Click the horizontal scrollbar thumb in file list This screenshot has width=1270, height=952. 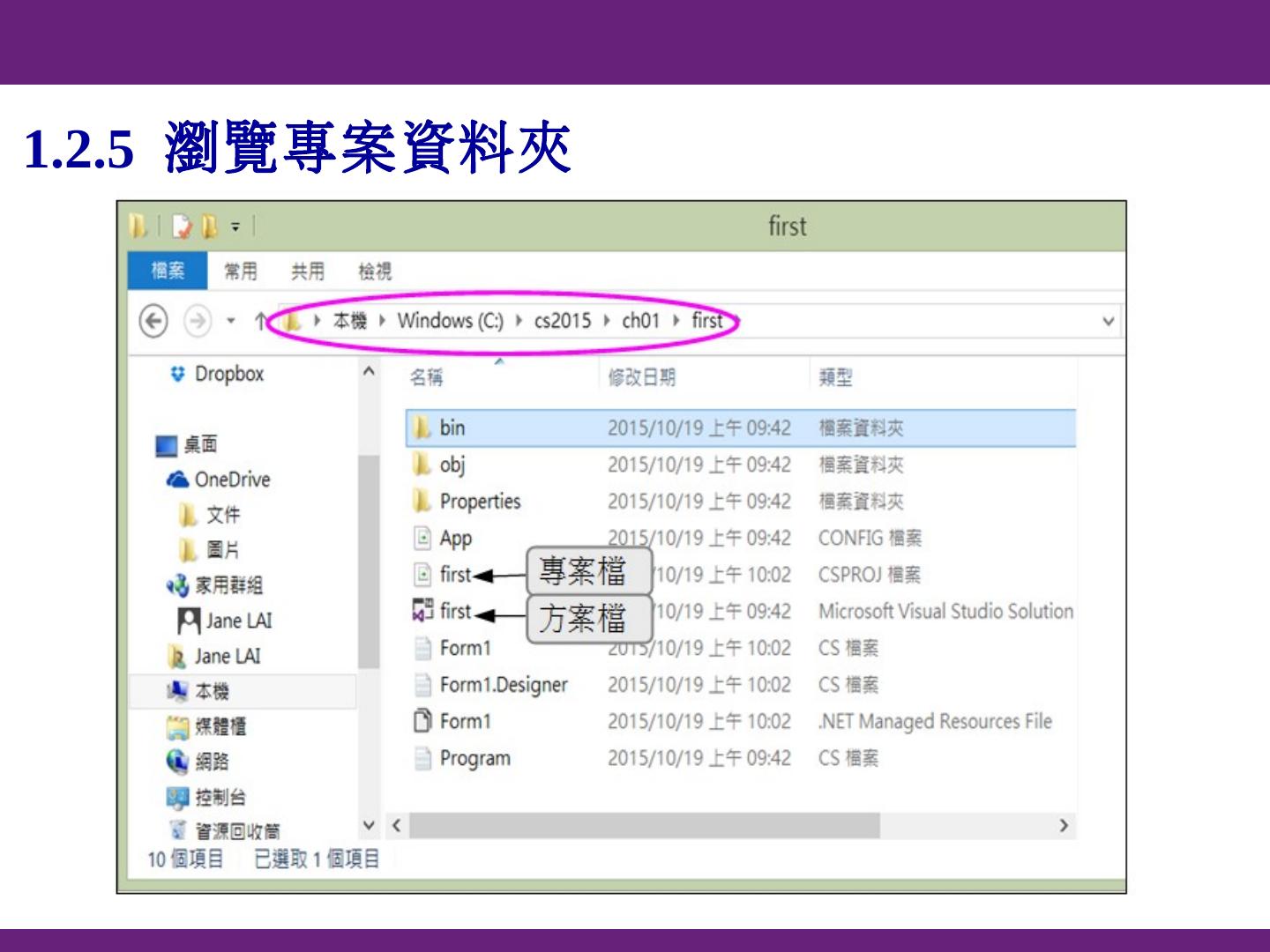tap(645, 826)
